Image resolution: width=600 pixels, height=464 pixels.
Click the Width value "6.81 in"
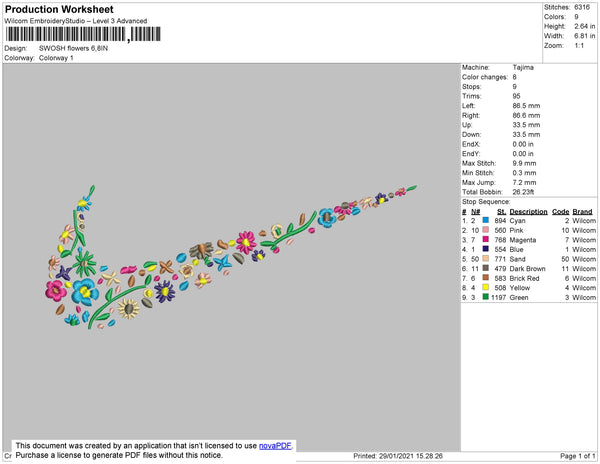click(x=585, y=36)
